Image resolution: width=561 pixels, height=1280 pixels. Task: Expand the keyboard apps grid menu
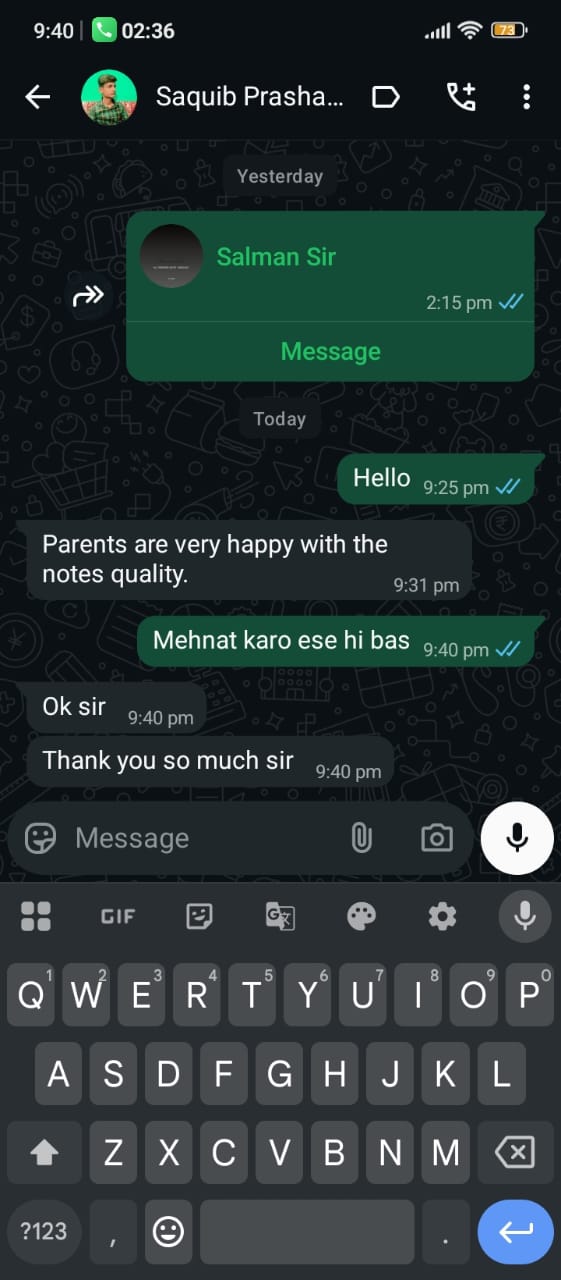36,916
